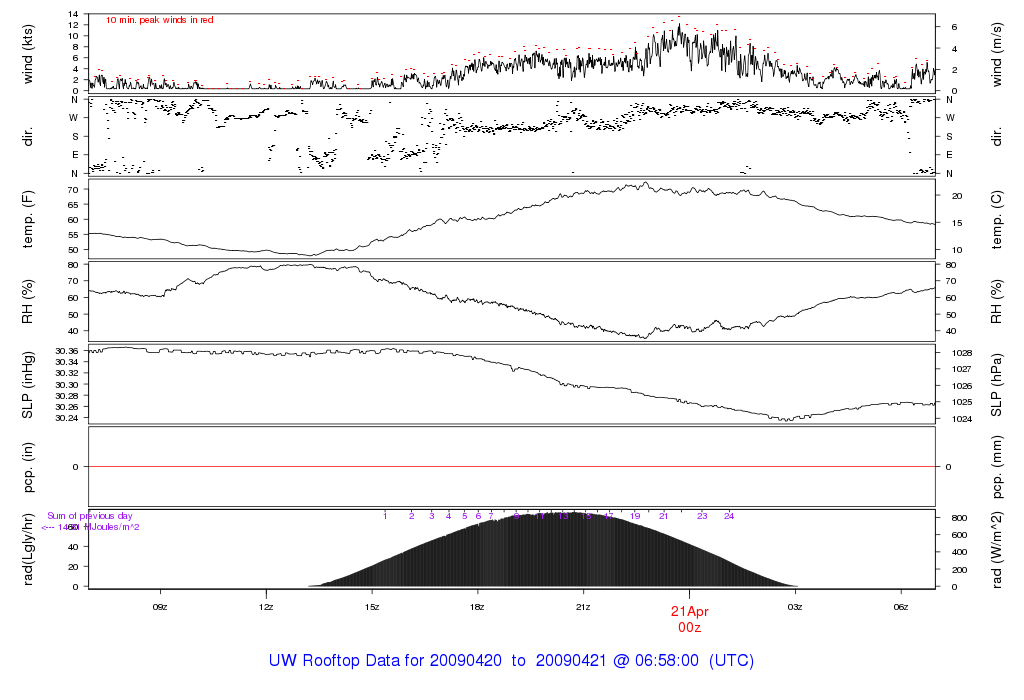The width and height of the screenshot is (1024, 700).
Task: Click the 'rad (W/m^2)' axis label
Action: [996, 550]
